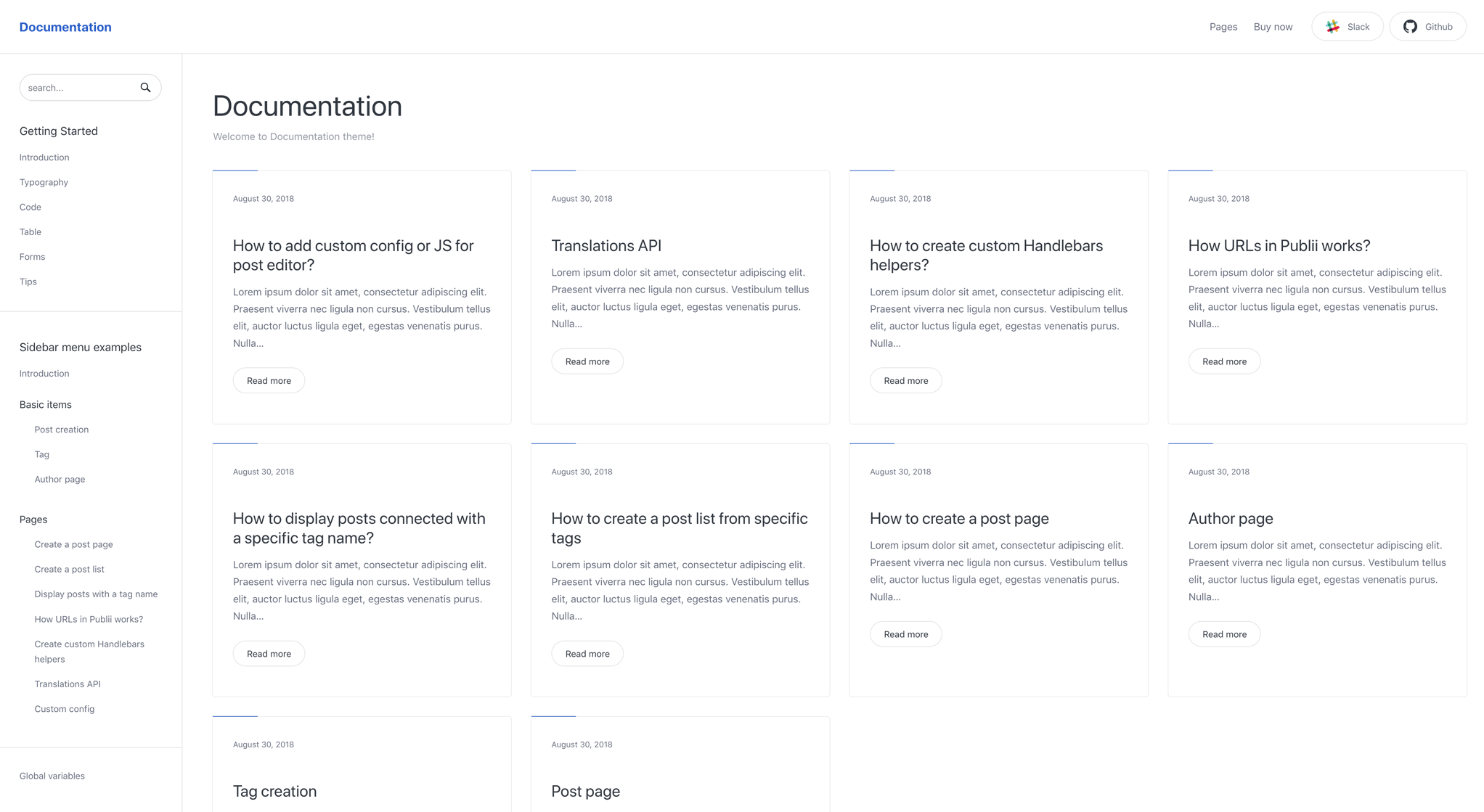Screen dimensions: 1484x812
Task: Click the Author page article title
Action: (x=1230, y=518)
